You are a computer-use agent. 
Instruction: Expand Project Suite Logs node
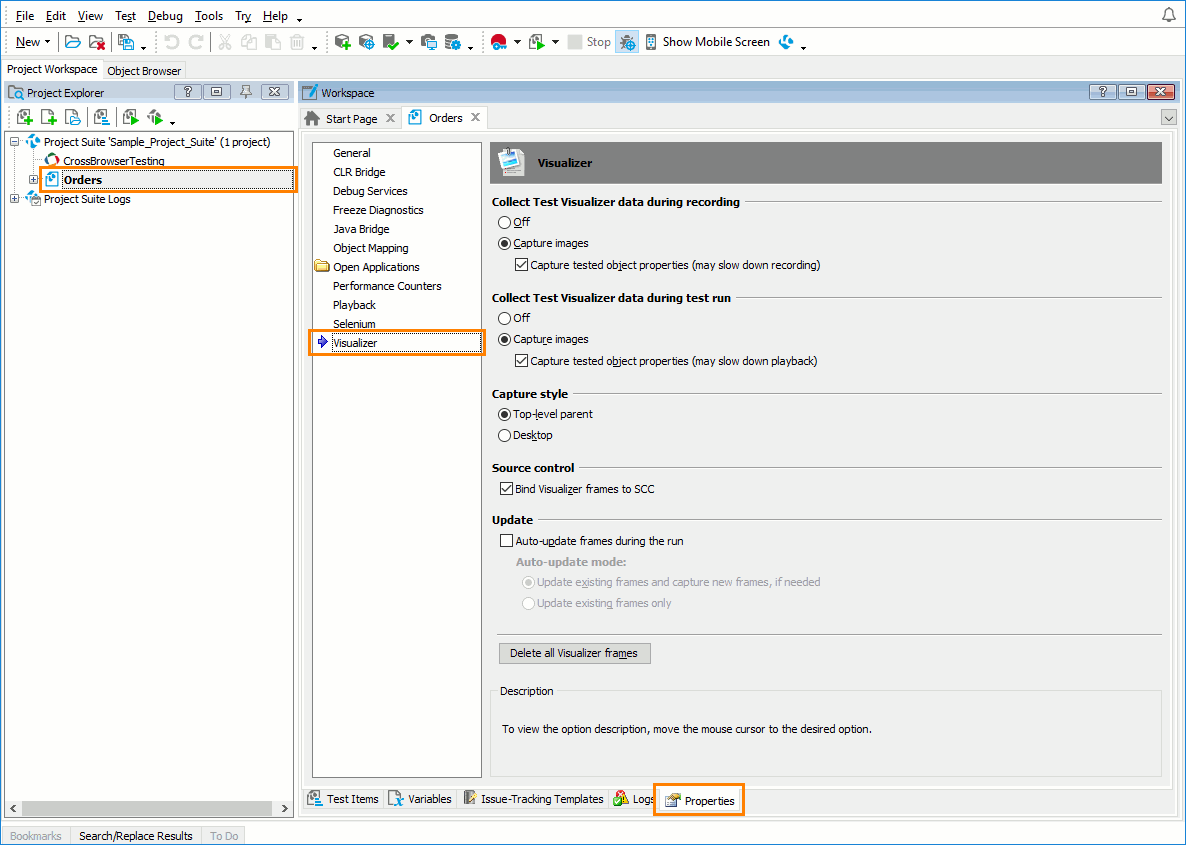point(14,199)
